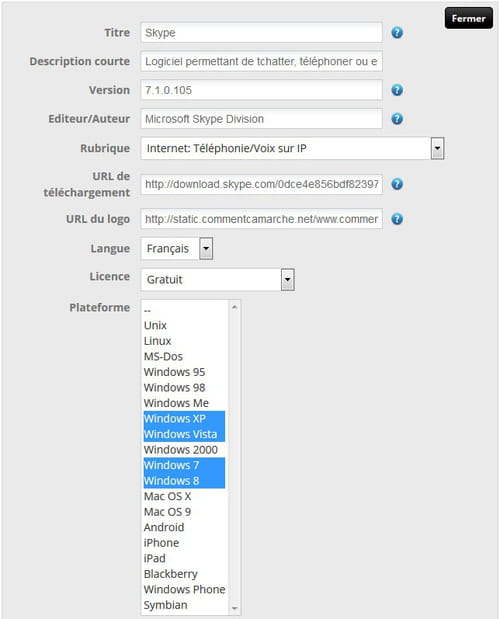
Task: Click the Description courte text field
Action: (x=261, y=62)
